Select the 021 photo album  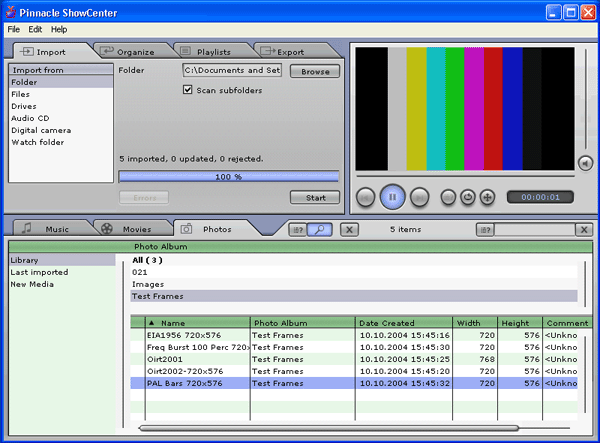[x=354, y=272]
